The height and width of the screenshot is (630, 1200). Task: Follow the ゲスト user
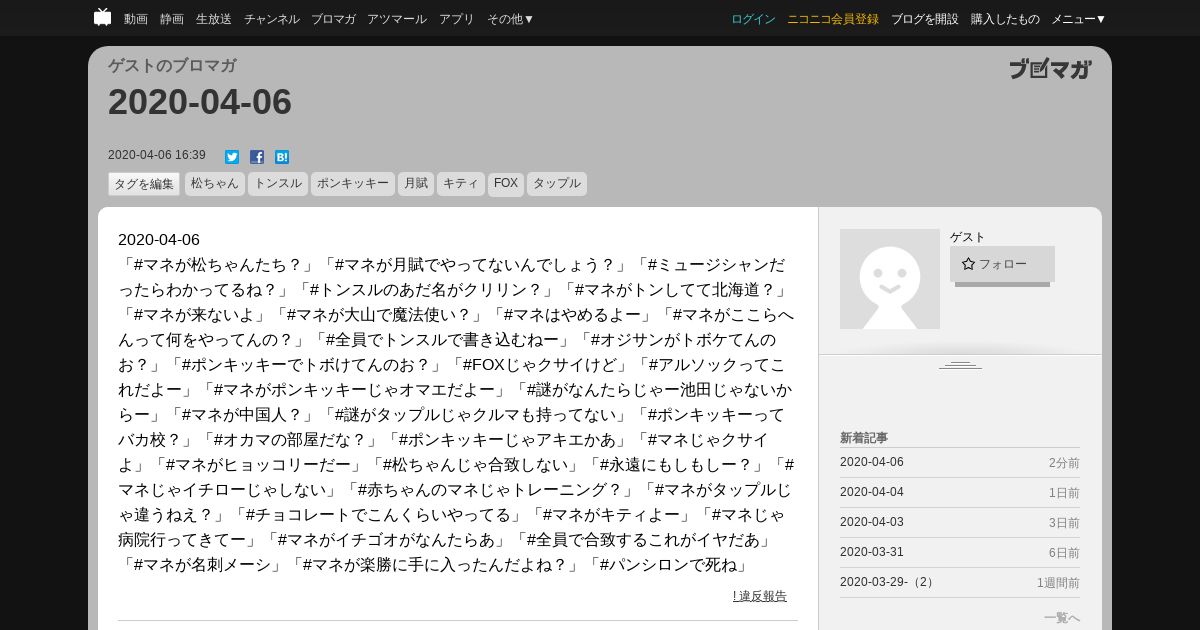(x=1002, y=264)
